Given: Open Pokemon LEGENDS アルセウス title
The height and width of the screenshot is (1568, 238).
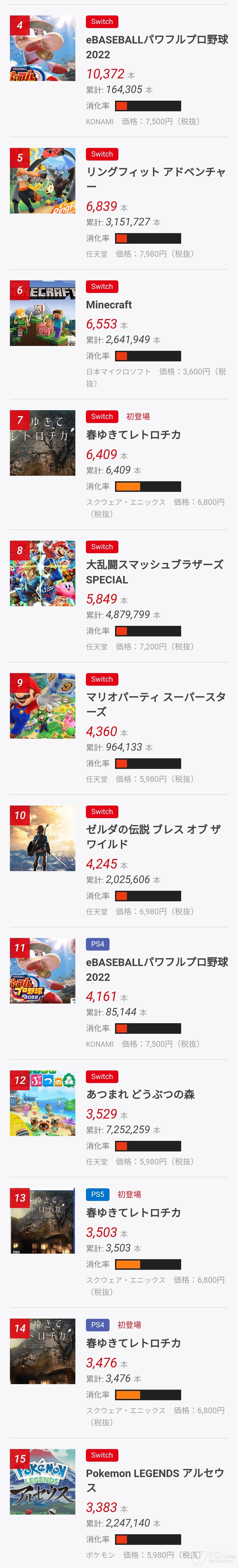Looking at the screenshot, I should pyautogui.click(x=155, y=1480).
